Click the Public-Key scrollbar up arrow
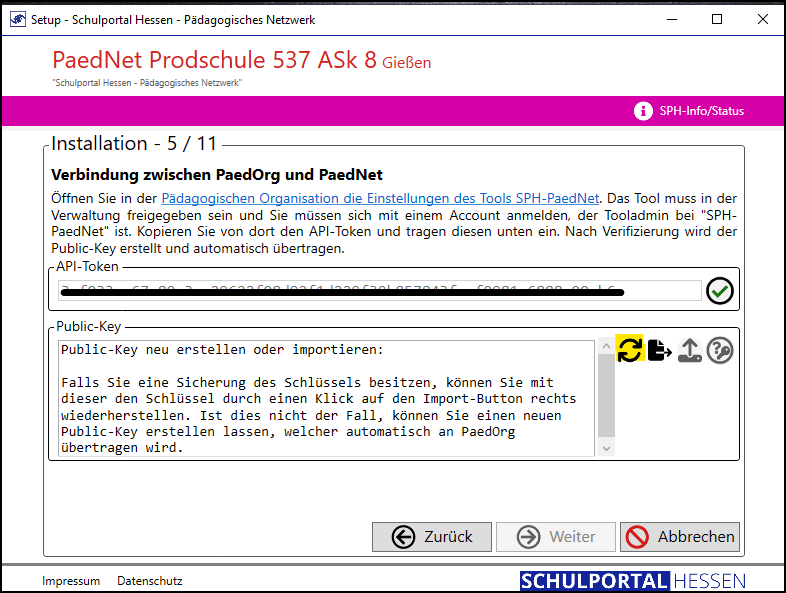 click(606, 346)
